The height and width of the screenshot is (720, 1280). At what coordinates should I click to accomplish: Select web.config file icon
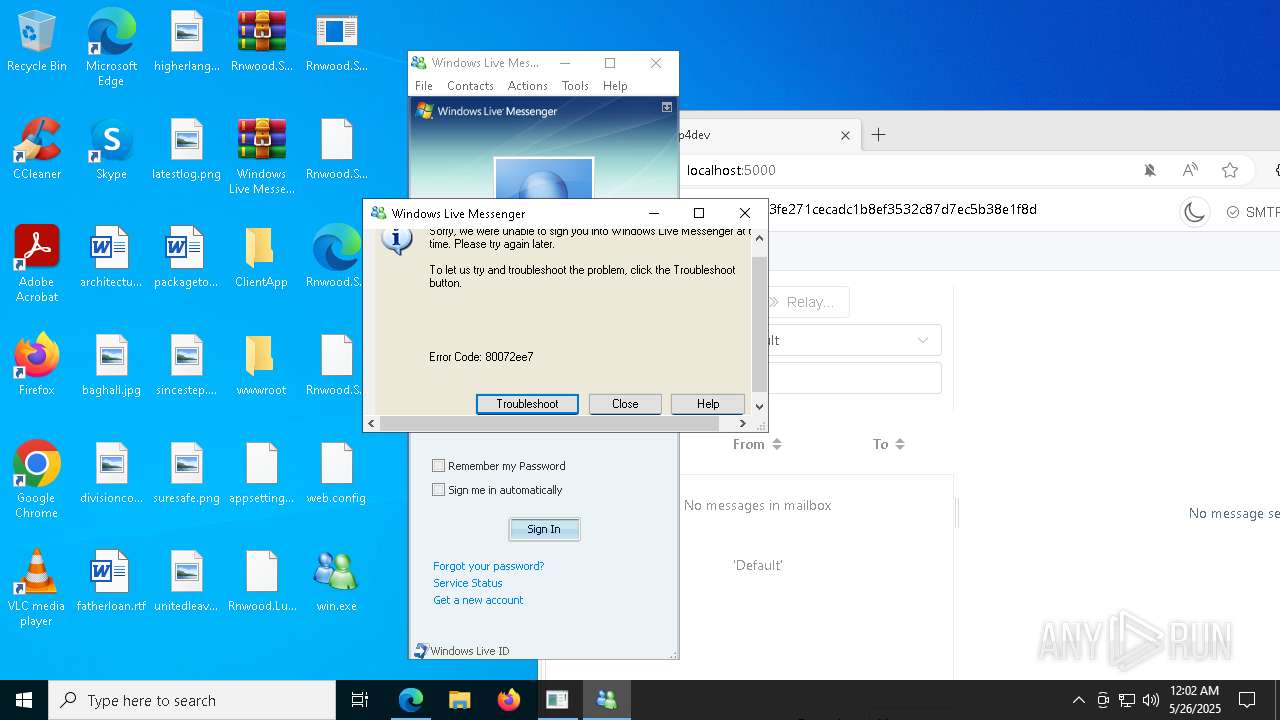[x=336, y=472]
